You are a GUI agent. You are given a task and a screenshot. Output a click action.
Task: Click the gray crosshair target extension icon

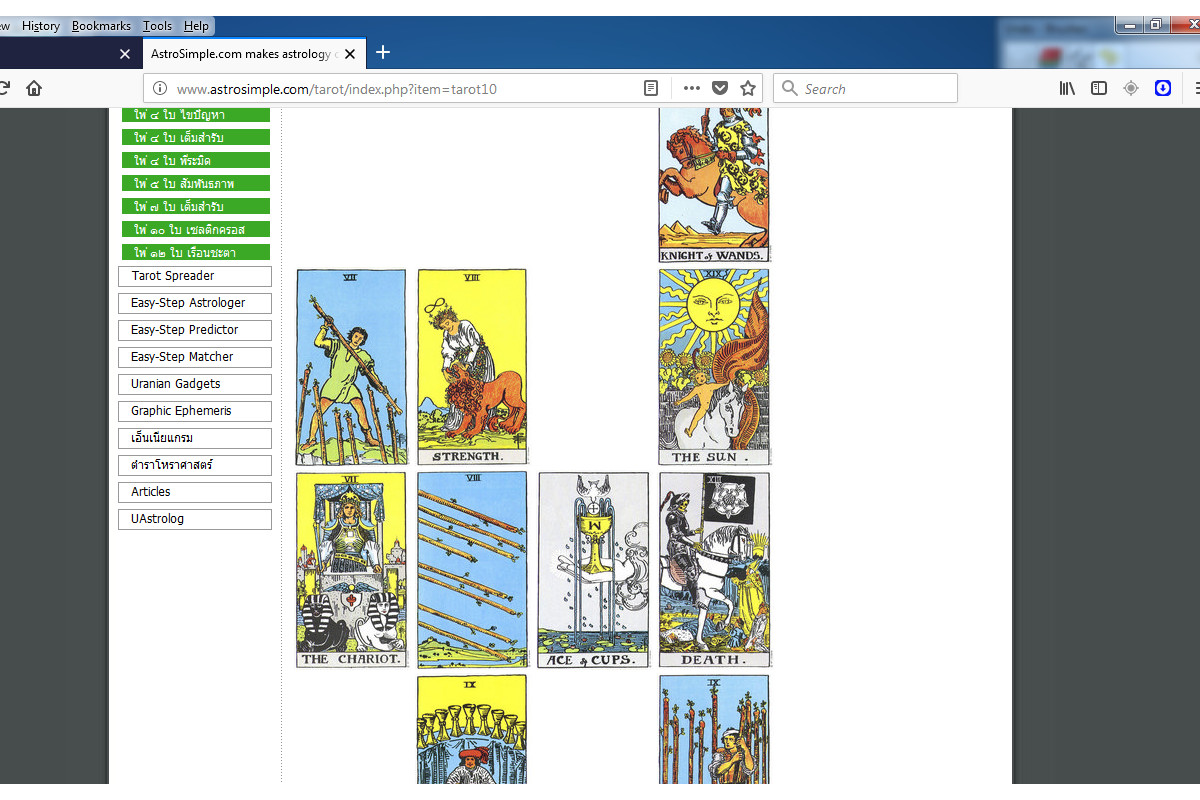click(x=1131, y=88)
